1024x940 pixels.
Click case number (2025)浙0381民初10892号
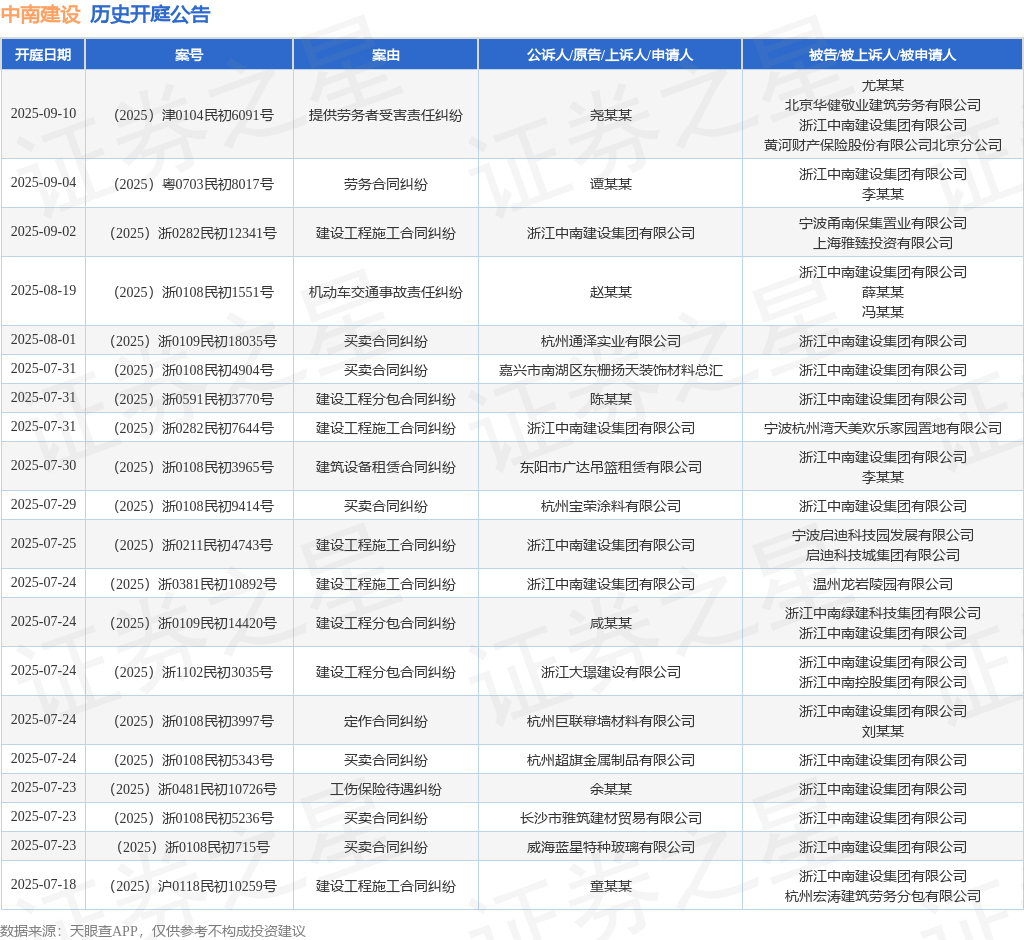tap(193, 584)
